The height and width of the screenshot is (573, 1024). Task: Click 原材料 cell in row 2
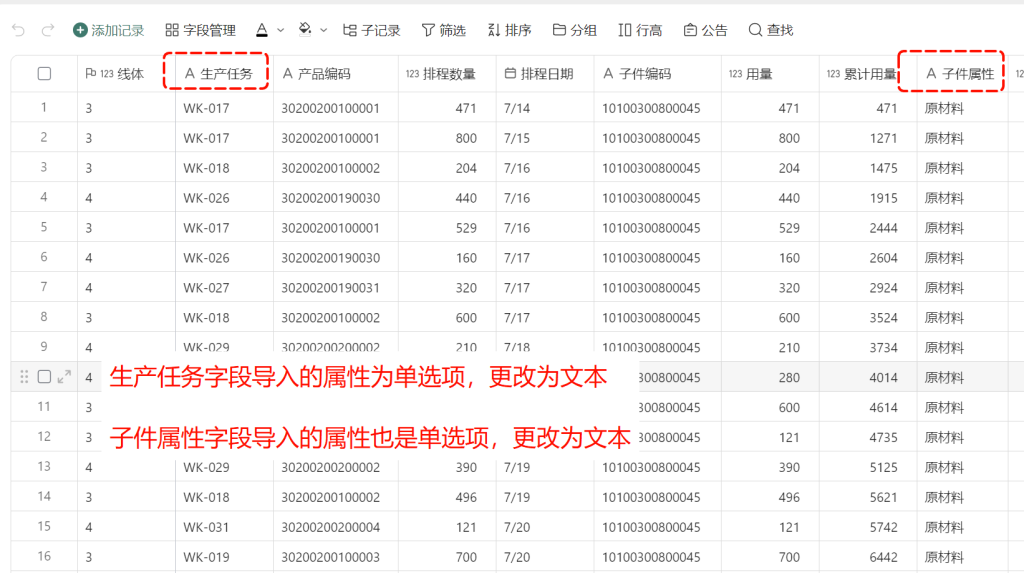[x=963, y=139]
